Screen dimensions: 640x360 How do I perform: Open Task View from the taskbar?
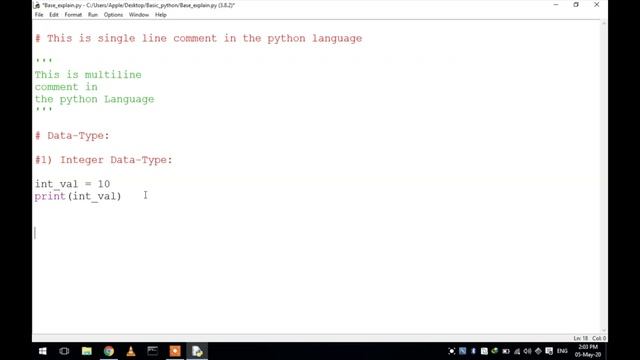pyautogui.click(x=64, y=351)
